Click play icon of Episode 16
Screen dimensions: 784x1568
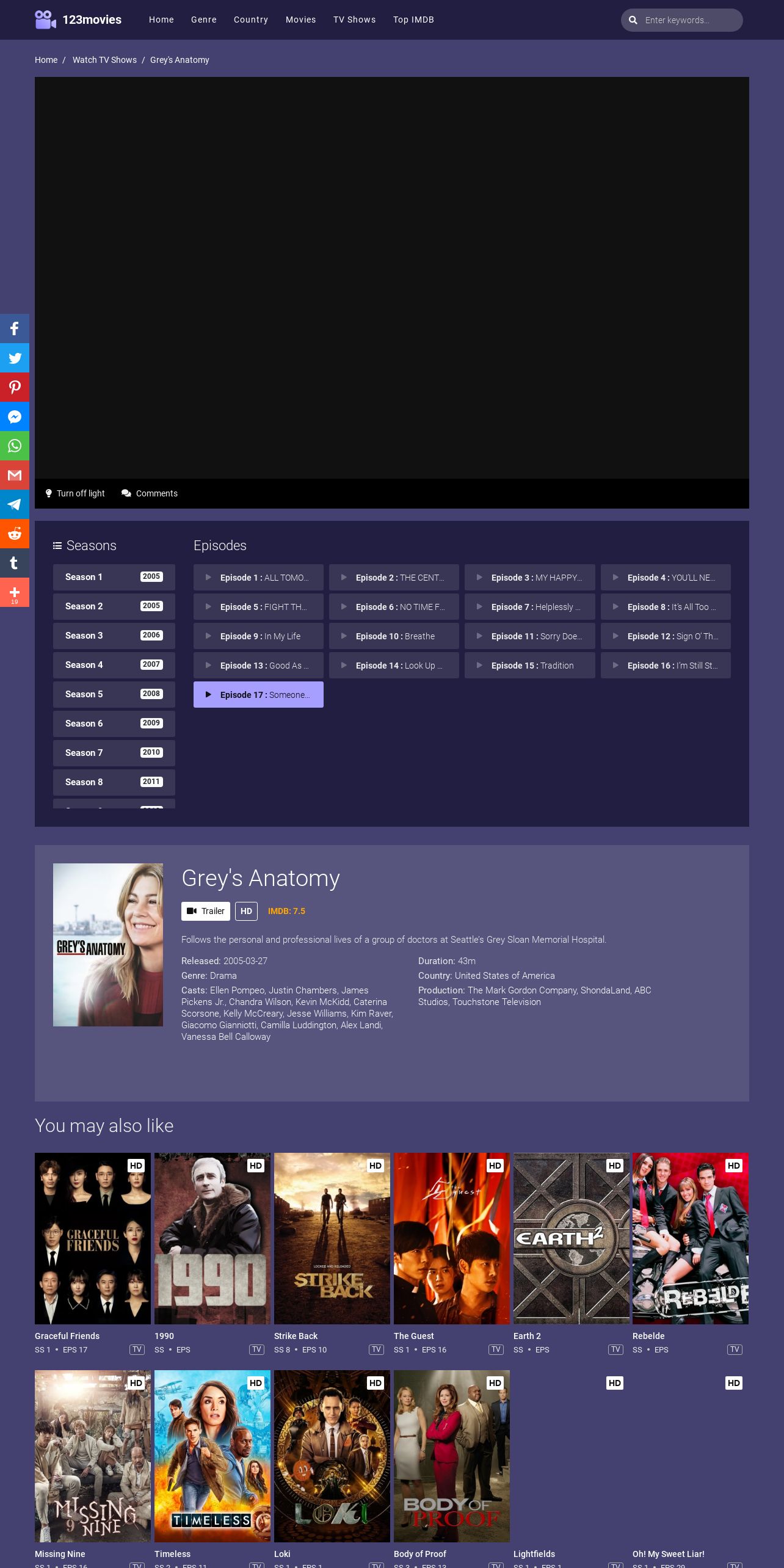615,665
